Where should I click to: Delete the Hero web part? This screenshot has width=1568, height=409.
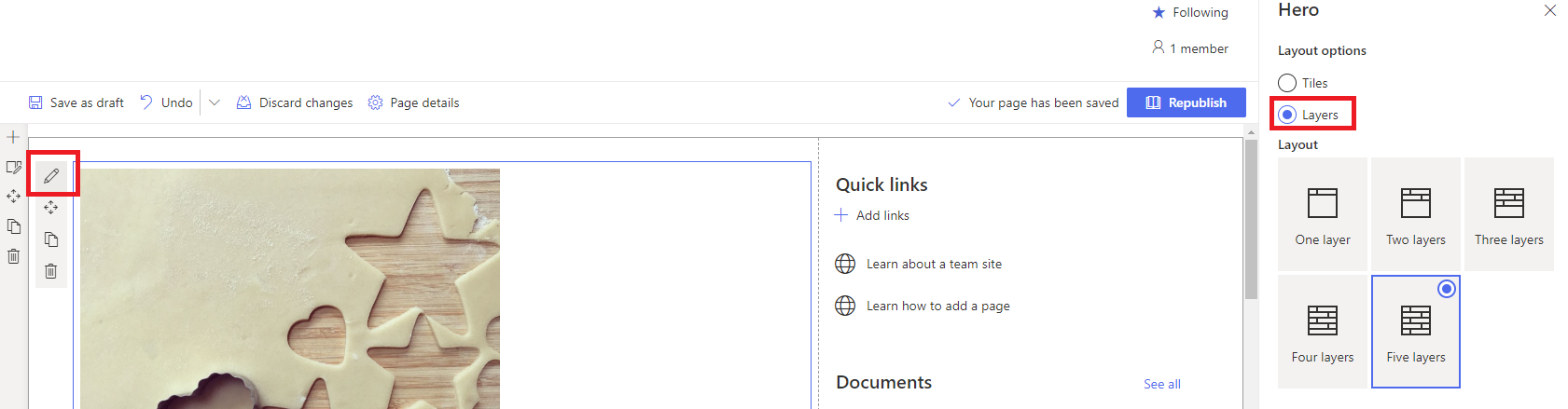pos(51,271)
